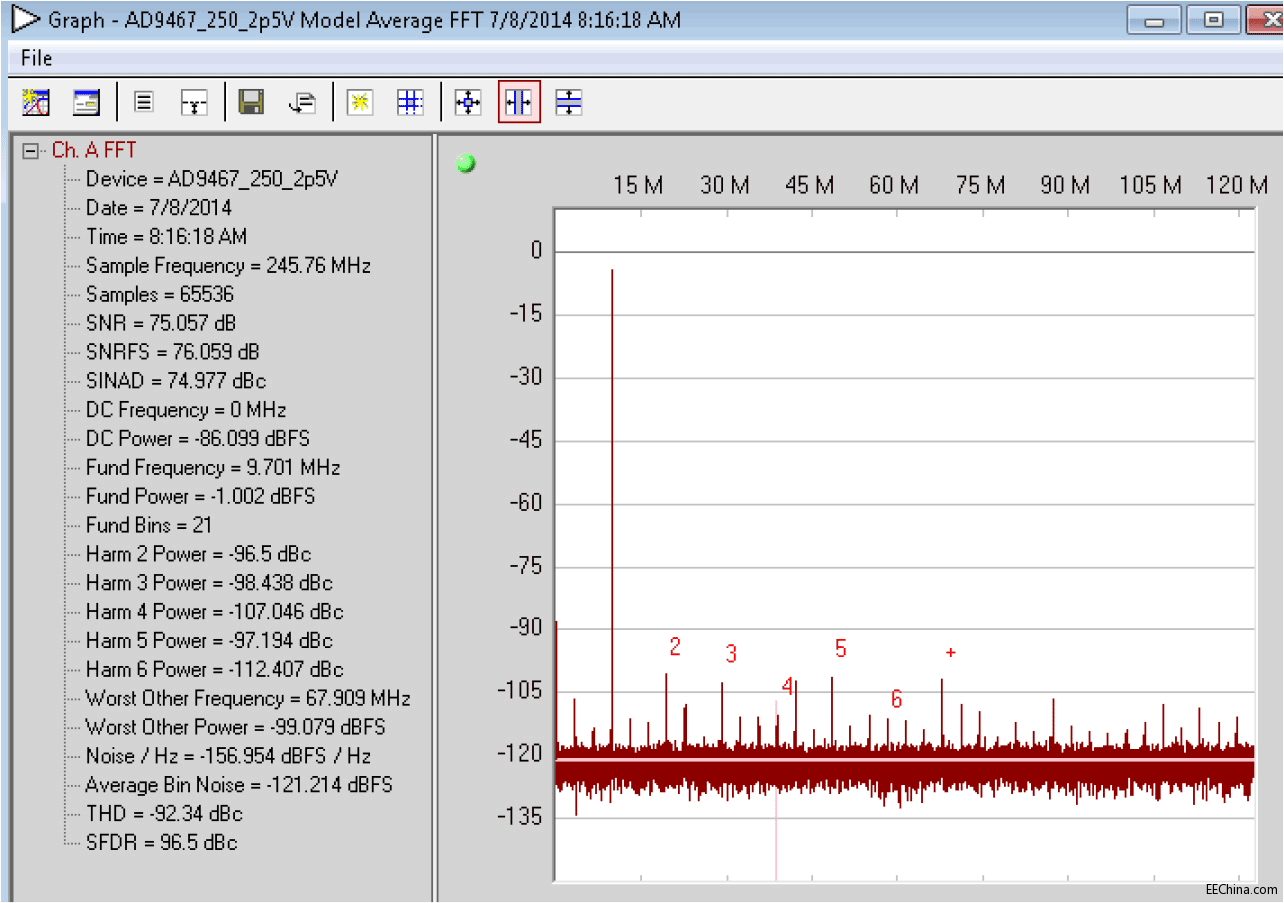Click harmonic marker 6 on the plot
The width and height of the screenshot is (1284, 903).
[897, 699]
